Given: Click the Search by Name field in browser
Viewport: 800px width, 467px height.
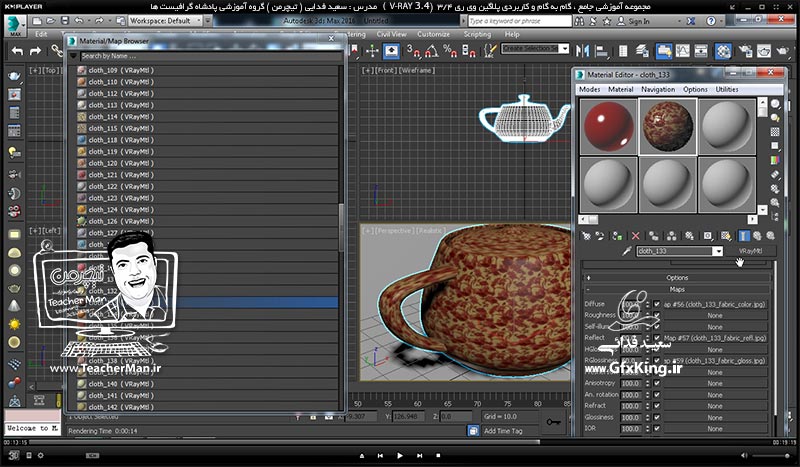Looking at the screenshot, I should 210,56.
